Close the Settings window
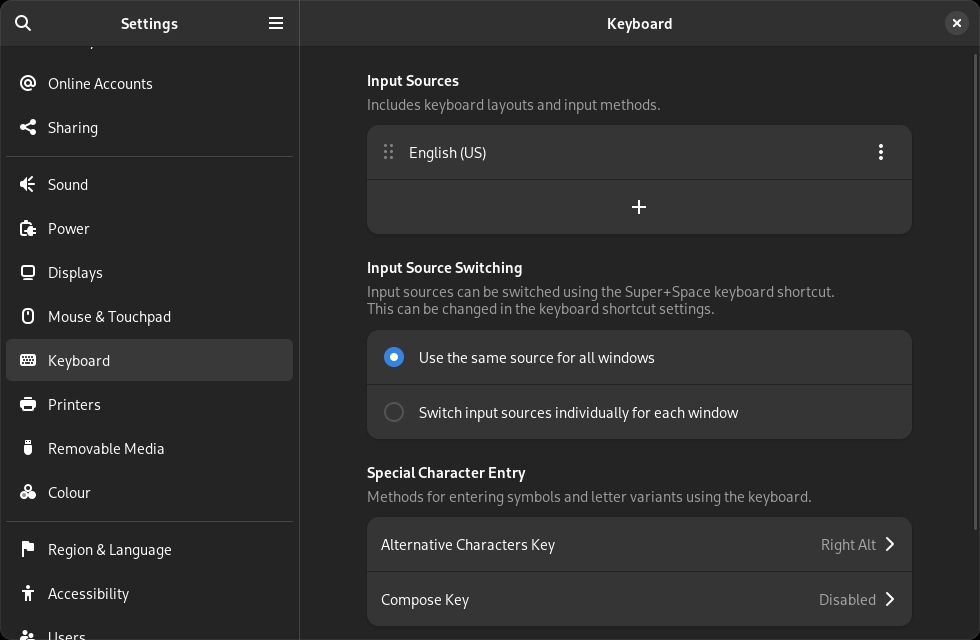This screenshot has width=980, height=640. coord(956,23)
